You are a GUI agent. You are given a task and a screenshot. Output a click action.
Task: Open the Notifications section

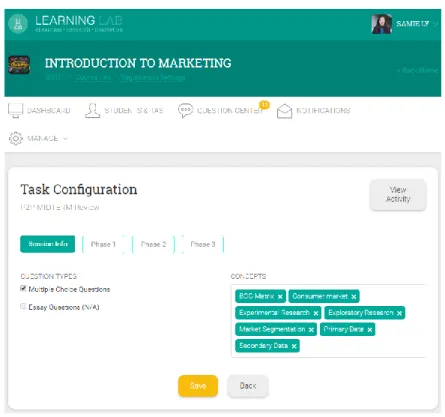[x=323, y=111]
